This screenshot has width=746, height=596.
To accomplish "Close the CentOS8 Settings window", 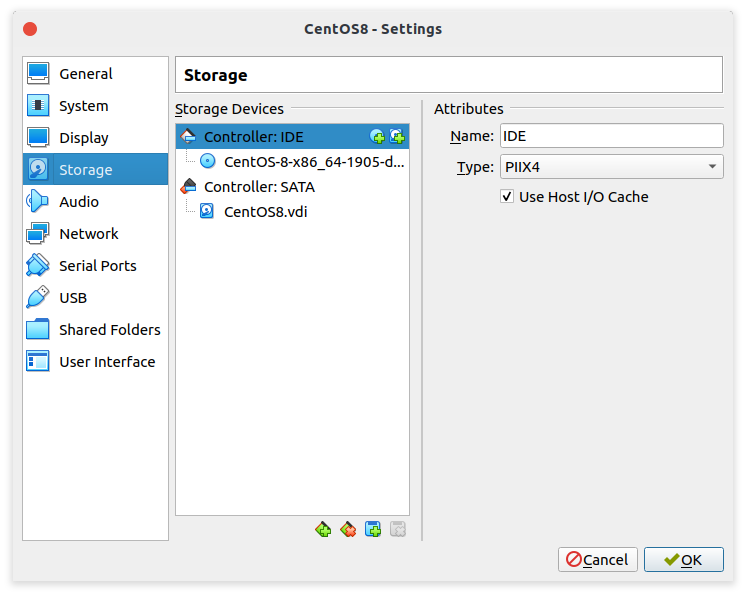I will tap(30, 29).
